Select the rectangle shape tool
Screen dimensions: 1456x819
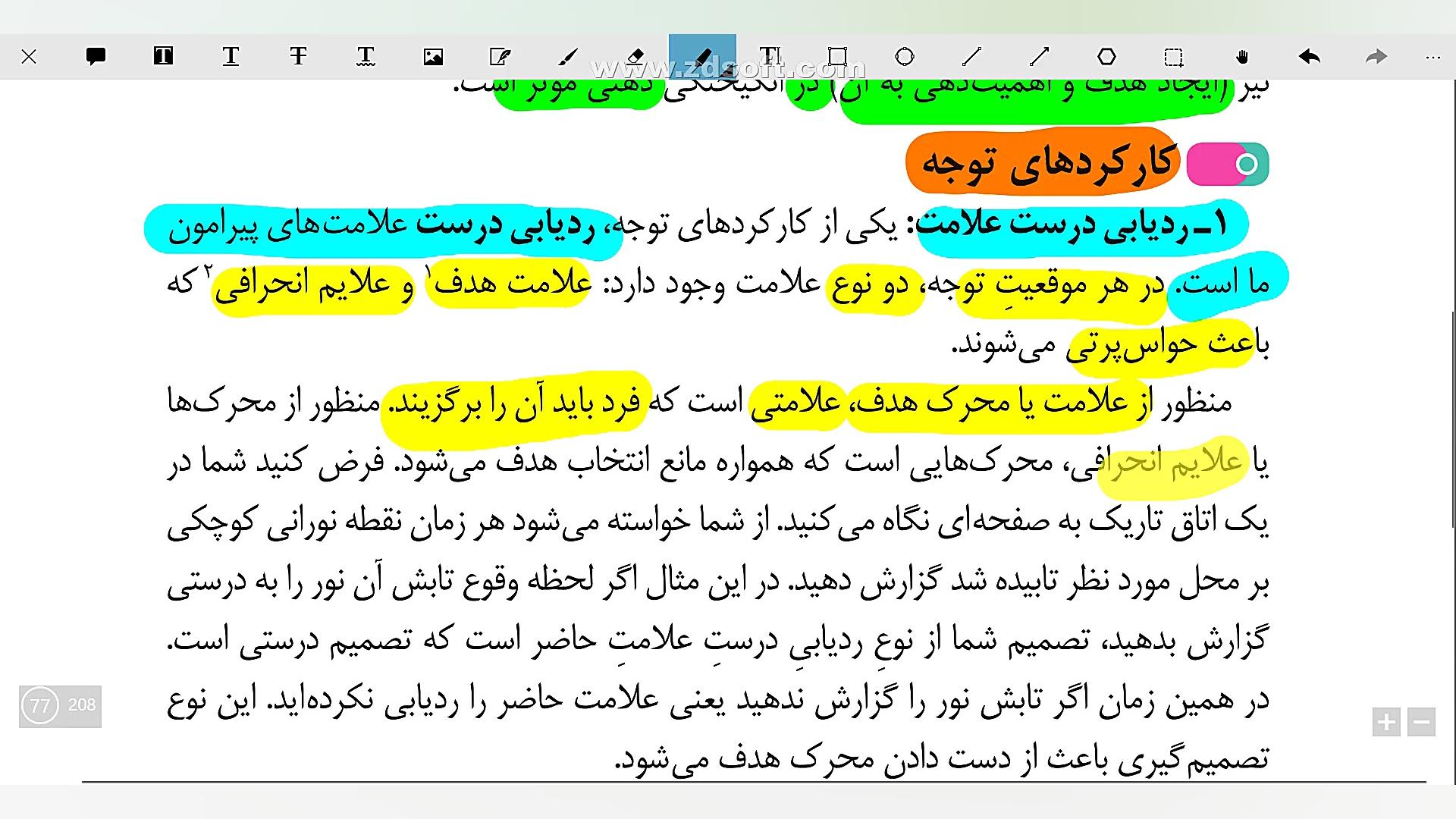tap(837, 57)
